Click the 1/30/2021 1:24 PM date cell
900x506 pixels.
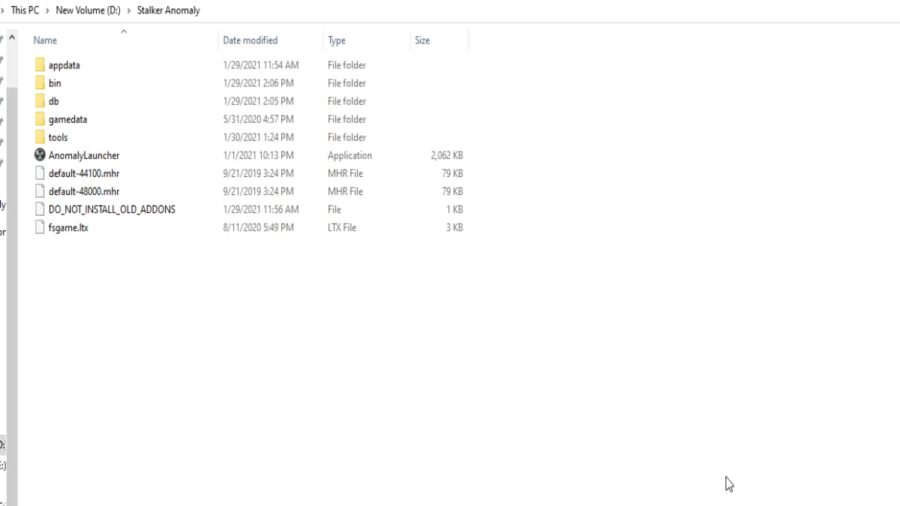point(258,137)
